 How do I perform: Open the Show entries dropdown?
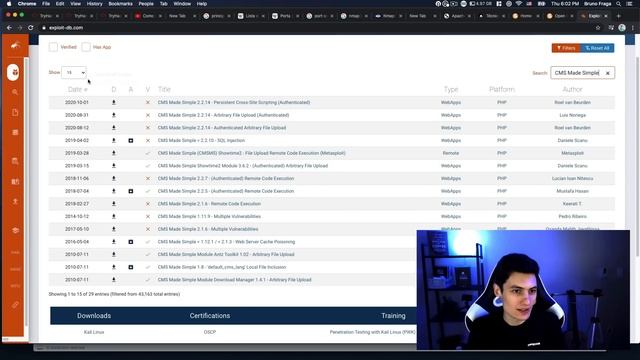[74, 73]
